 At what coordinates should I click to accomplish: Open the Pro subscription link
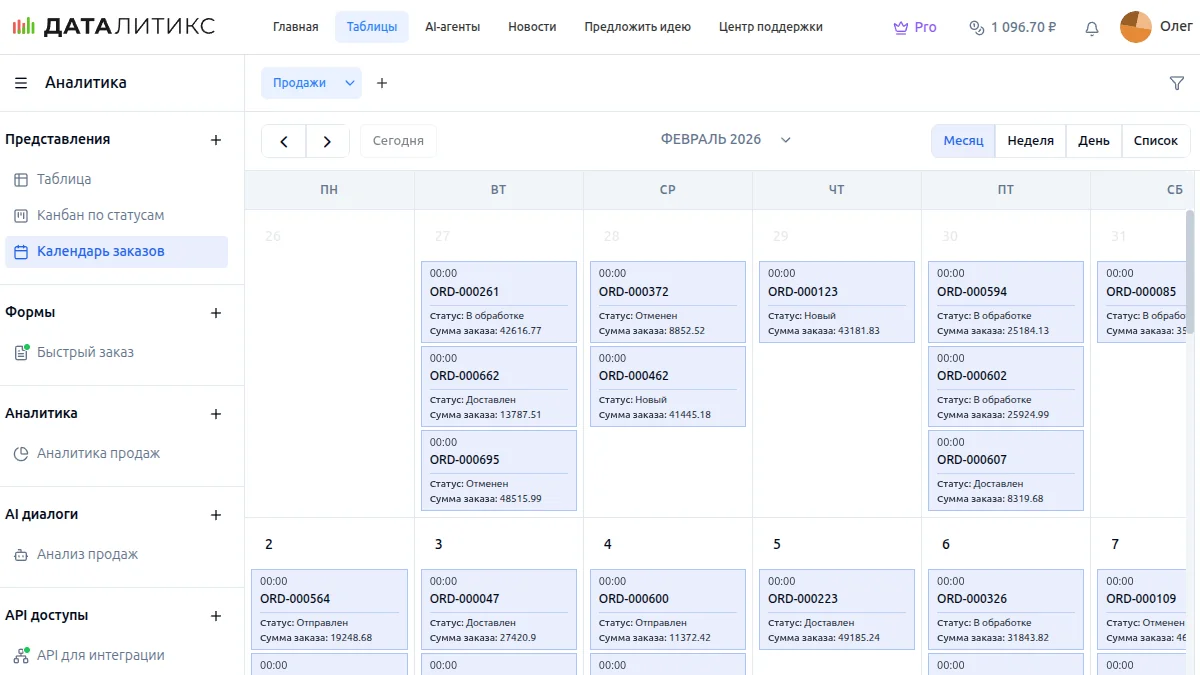(915, 27)
